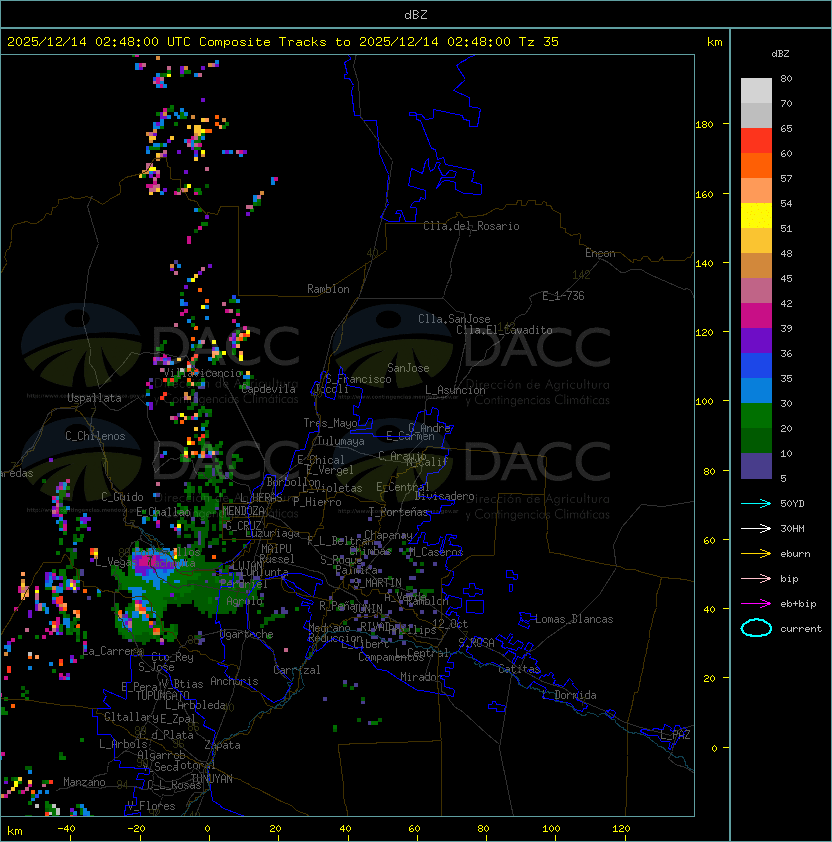Click the Clla.del_Rosario map label
This screenshot has width=832, height=842.
pos(471,226)
